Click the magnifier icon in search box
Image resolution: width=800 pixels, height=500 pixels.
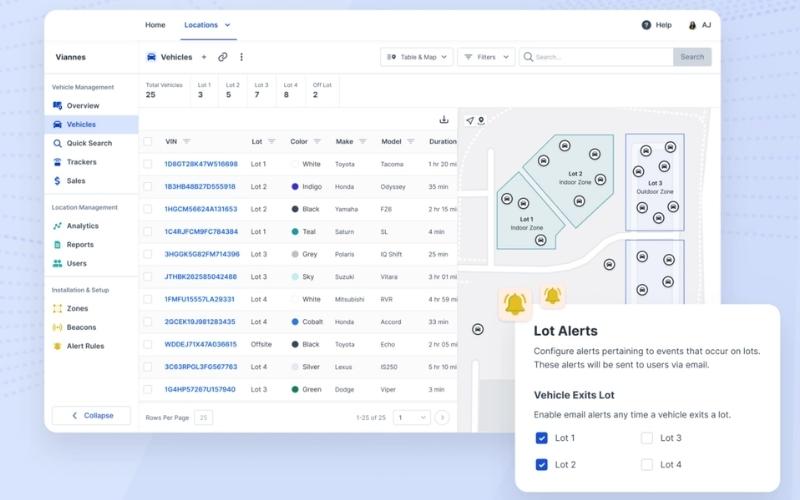pos(528,57)
